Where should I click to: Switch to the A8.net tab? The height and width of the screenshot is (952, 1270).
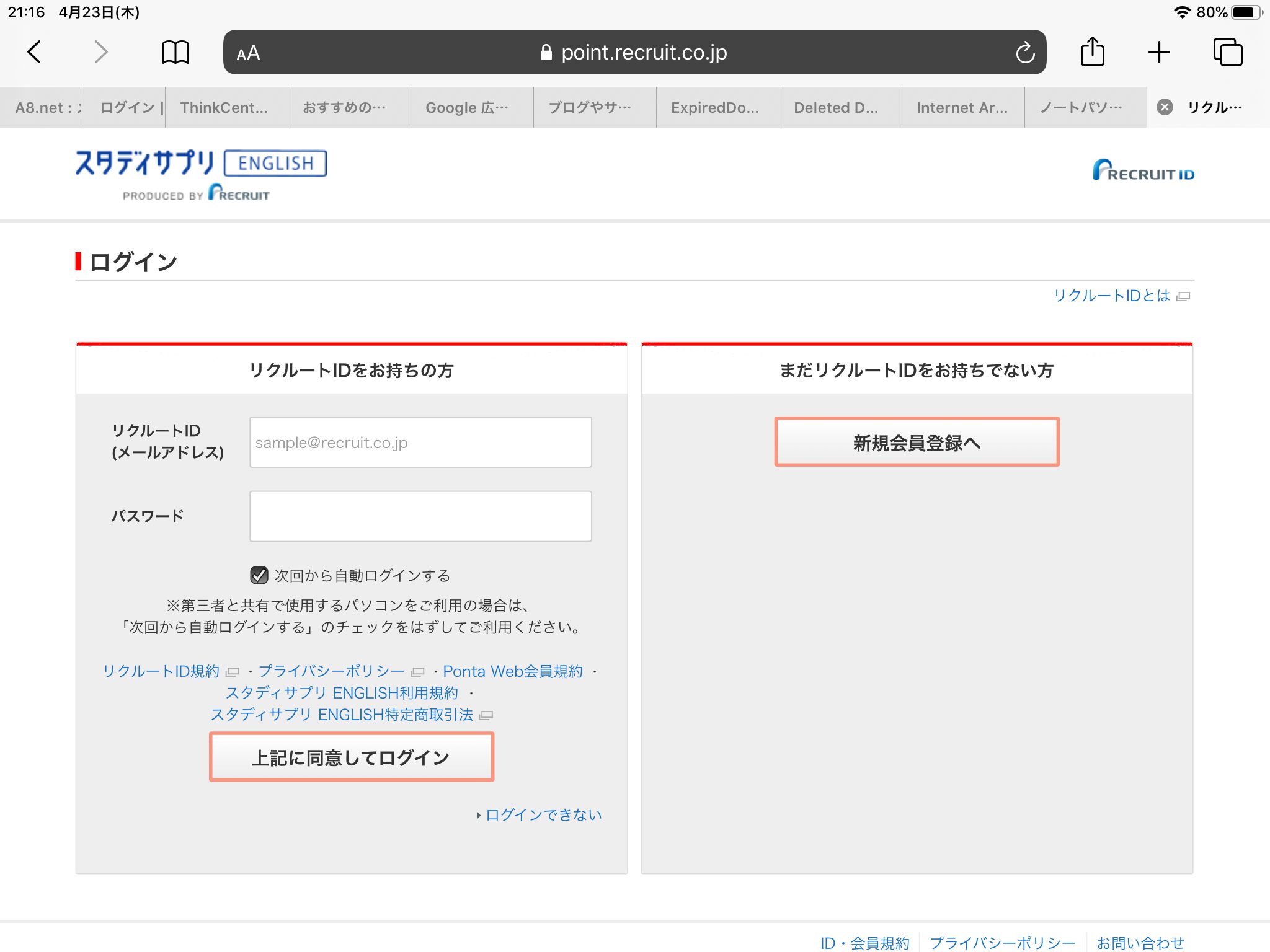[41, 108]
